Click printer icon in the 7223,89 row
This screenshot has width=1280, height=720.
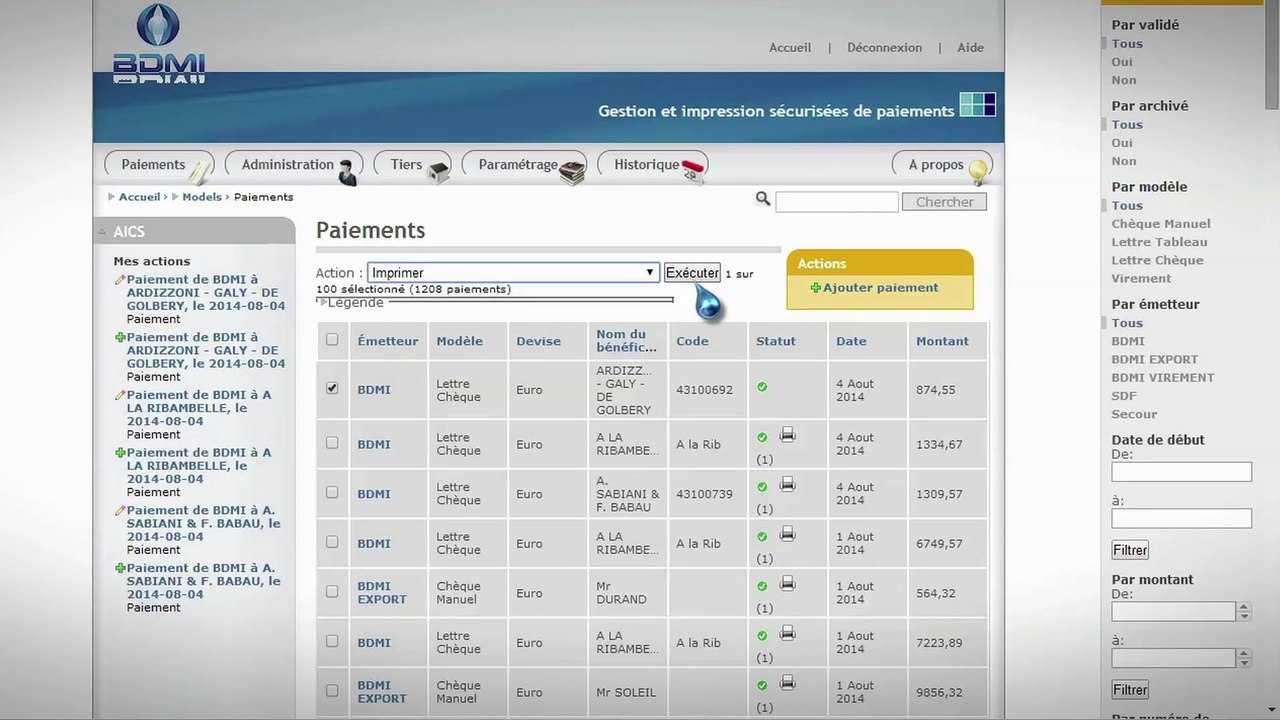pyautogui.click(x=787, y=633)
